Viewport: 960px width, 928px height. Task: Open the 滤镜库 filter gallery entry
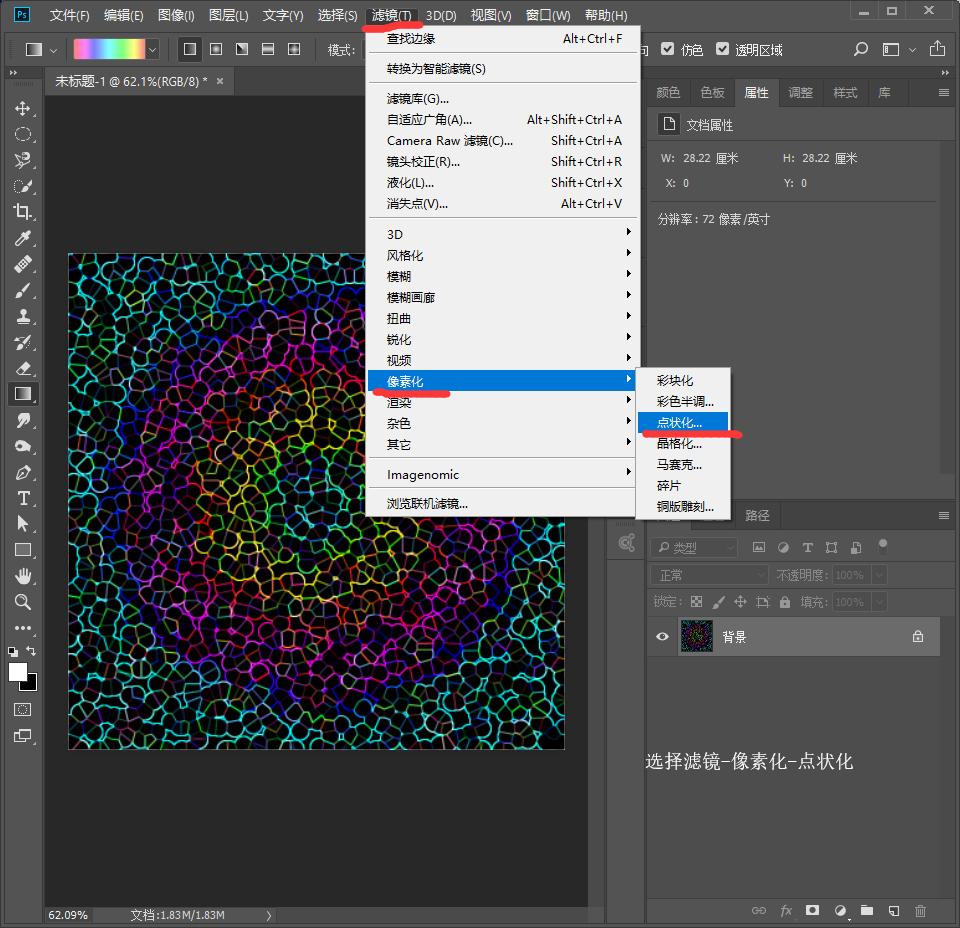(x=418, y=99)
